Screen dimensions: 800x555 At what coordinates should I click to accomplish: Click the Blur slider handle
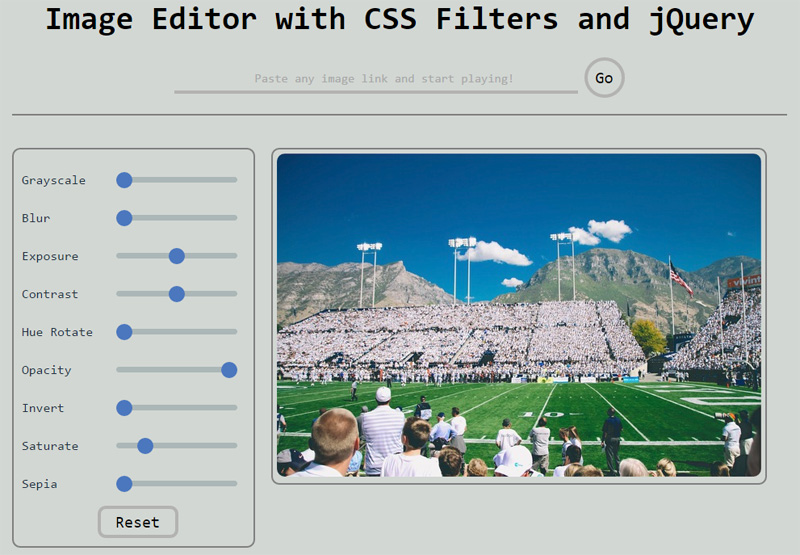pyautogui.click(x=124, y=218)
